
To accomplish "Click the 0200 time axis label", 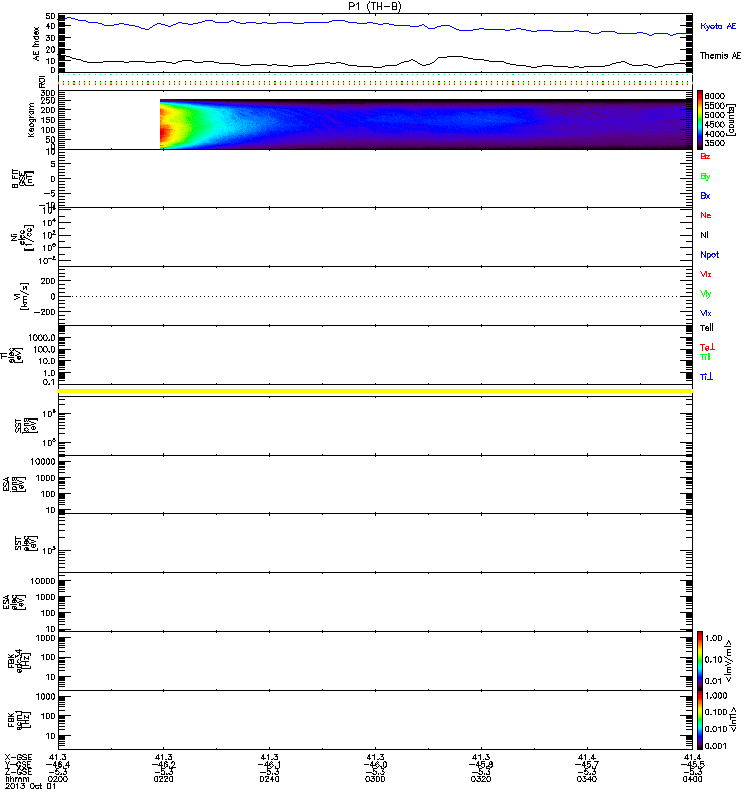I will (x=58, y=779).
